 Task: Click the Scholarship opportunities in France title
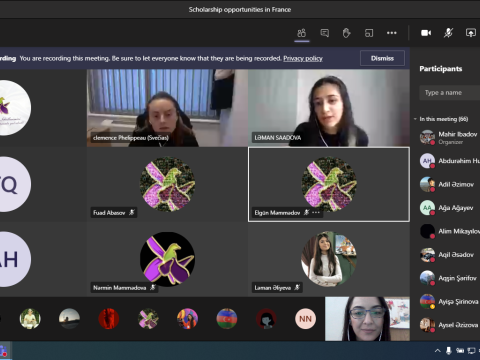point(240,10)
